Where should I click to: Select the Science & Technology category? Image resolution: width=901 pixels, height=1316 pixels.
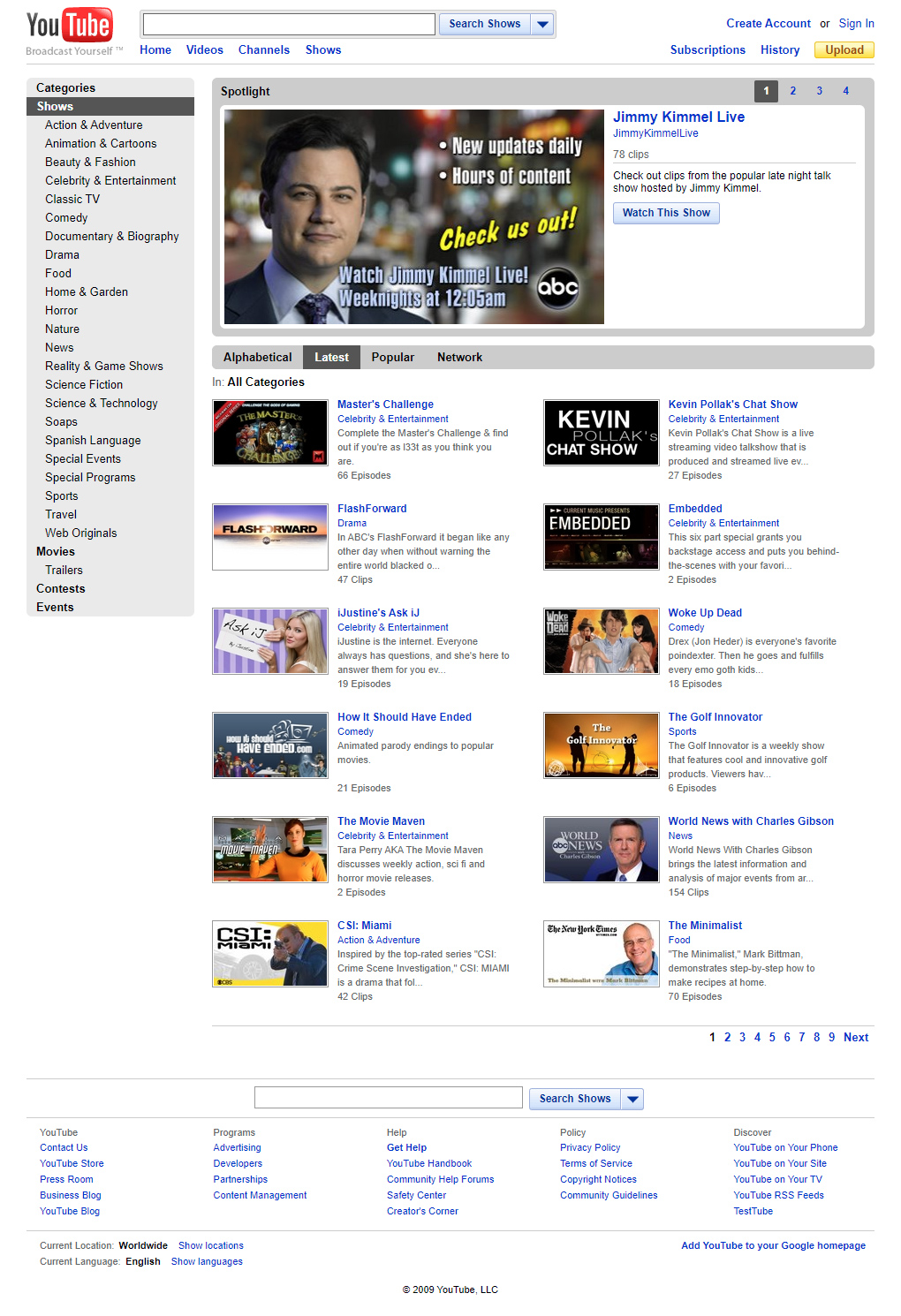(x=102, y=404)
